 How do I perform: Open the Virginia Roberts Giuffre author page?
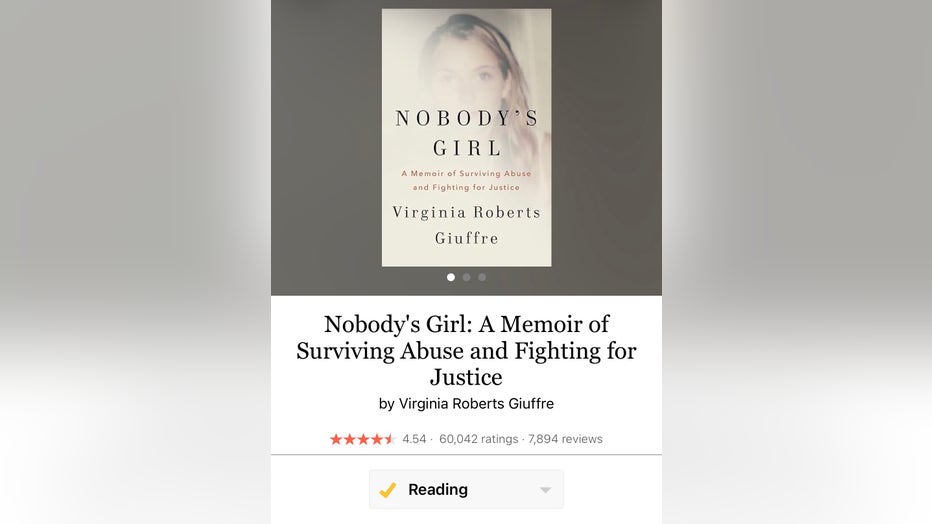pyautogui.click(x=476, y=404)
